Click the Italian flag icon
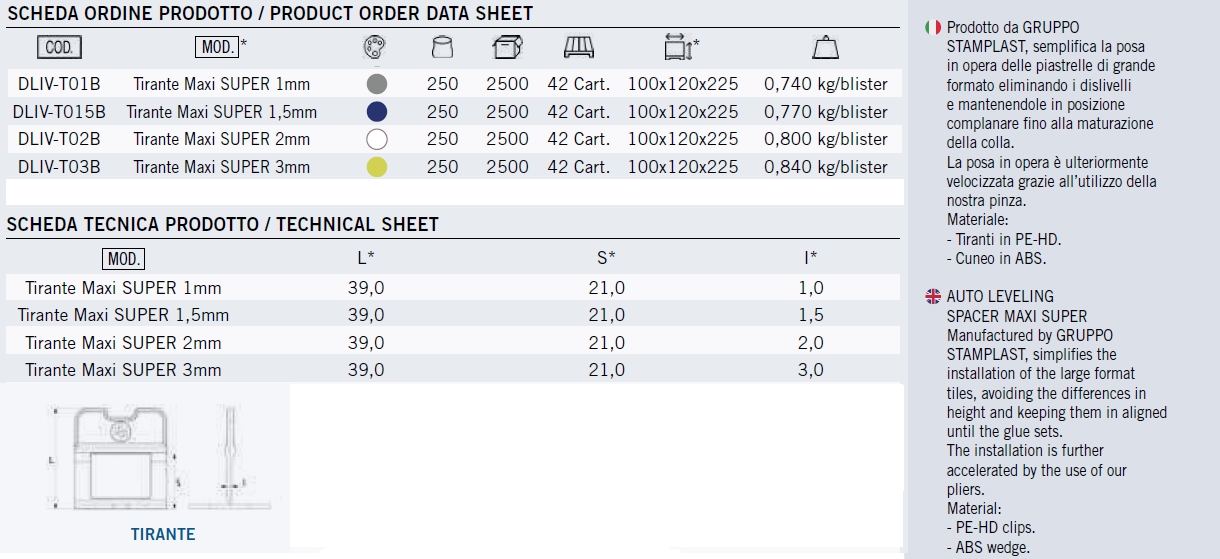The height and width of the screenshot is (559, 1220). tap(933, 27)
